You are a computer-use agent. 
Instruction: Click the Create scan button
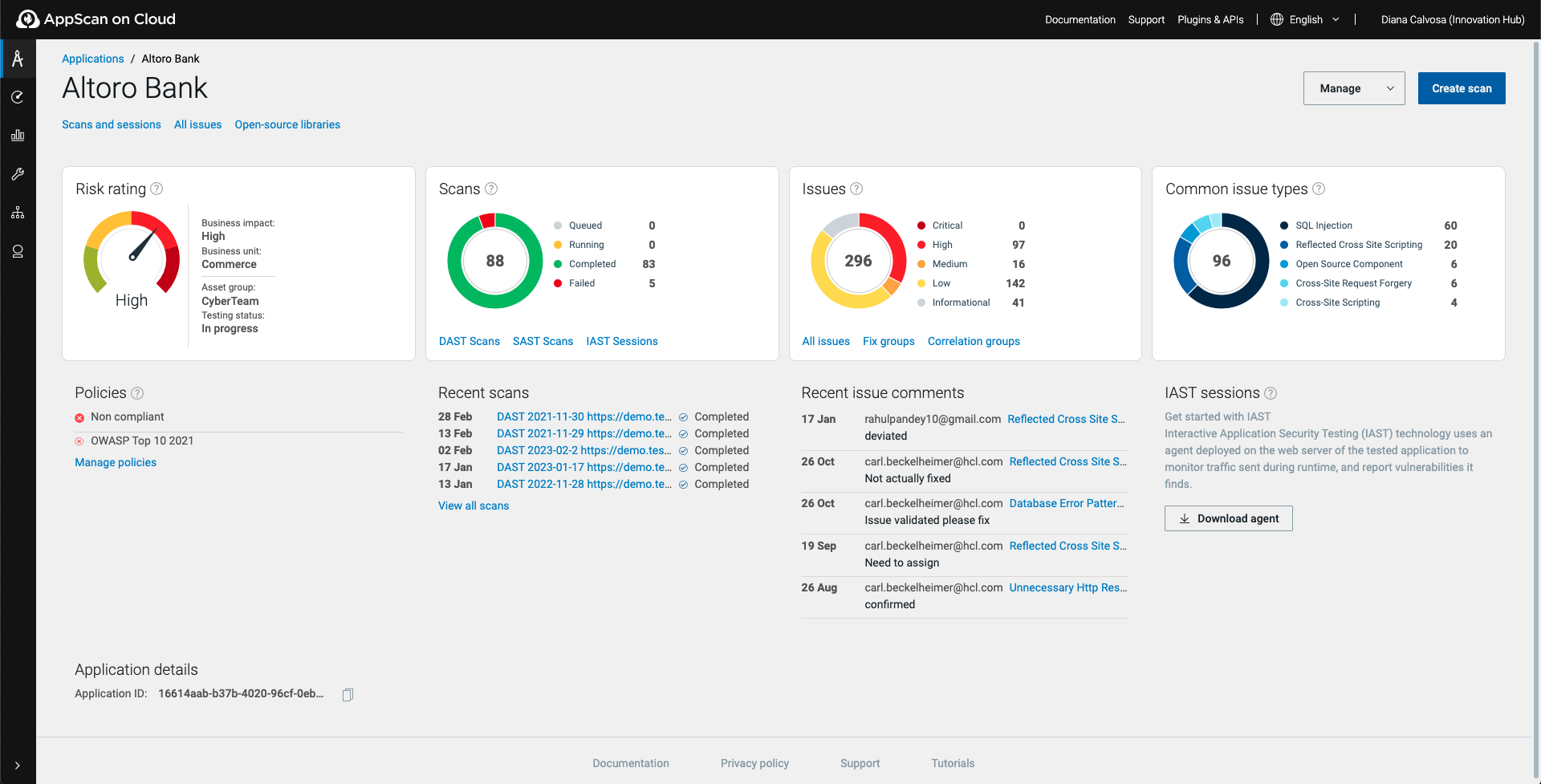[1461, 88]
